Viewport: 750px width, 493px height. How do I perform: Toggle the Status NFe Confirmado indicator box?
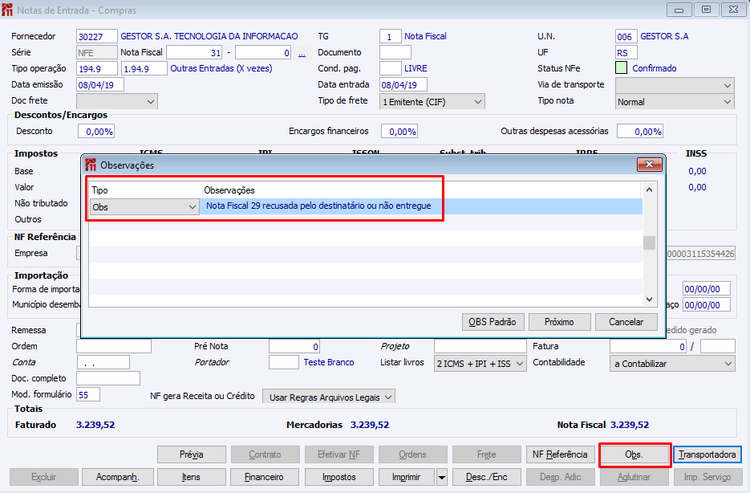click(621, 68)
